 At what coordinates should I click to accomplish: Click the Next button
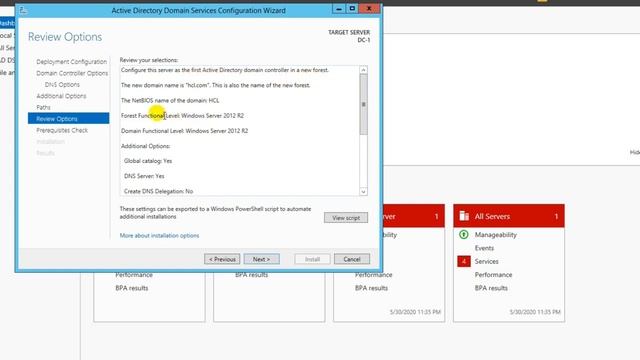pos(261,259)
